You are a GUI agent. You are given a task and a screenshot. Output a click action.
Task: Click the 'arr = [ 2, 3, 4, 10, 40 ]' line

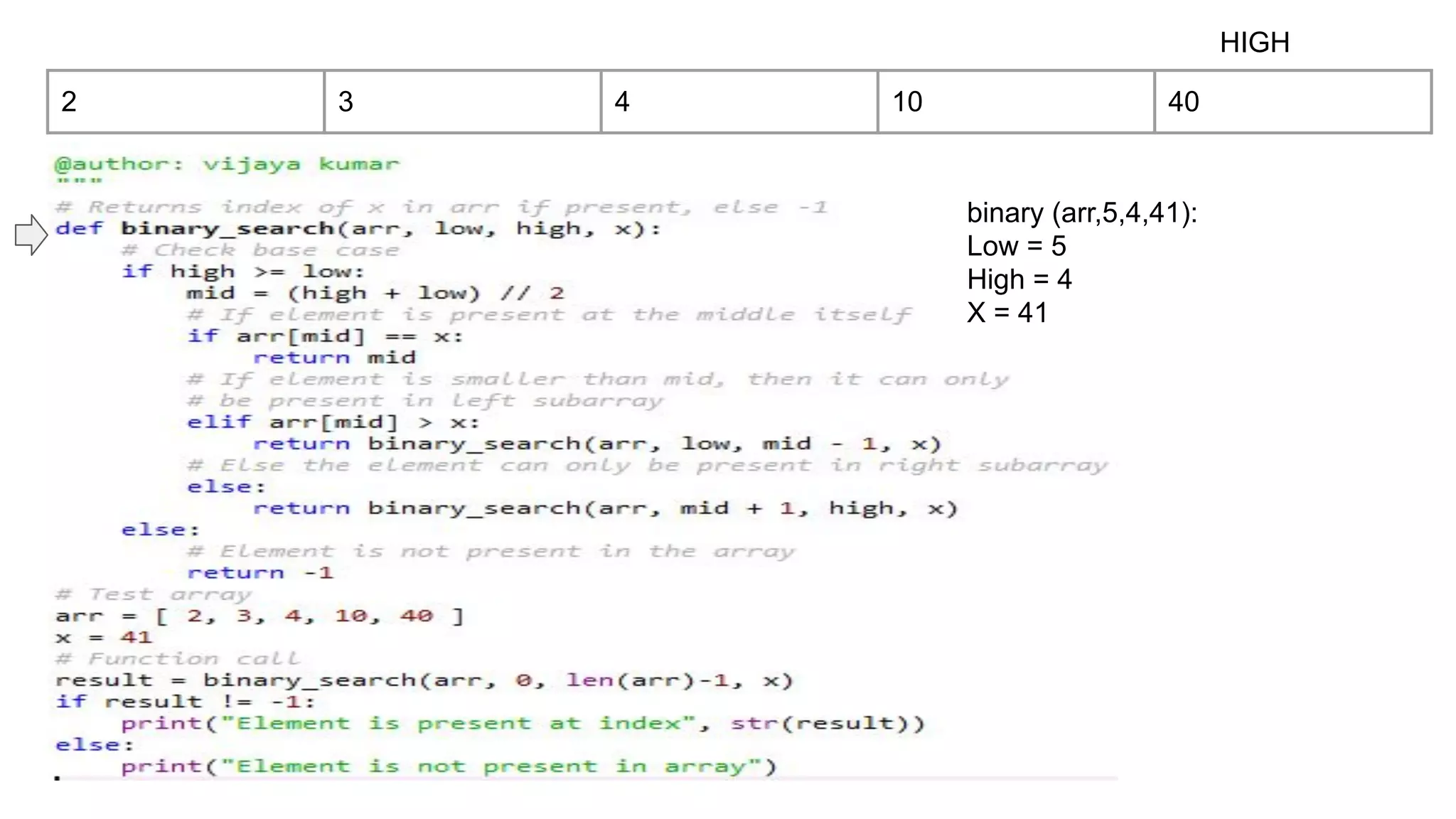tap(259, 616)
